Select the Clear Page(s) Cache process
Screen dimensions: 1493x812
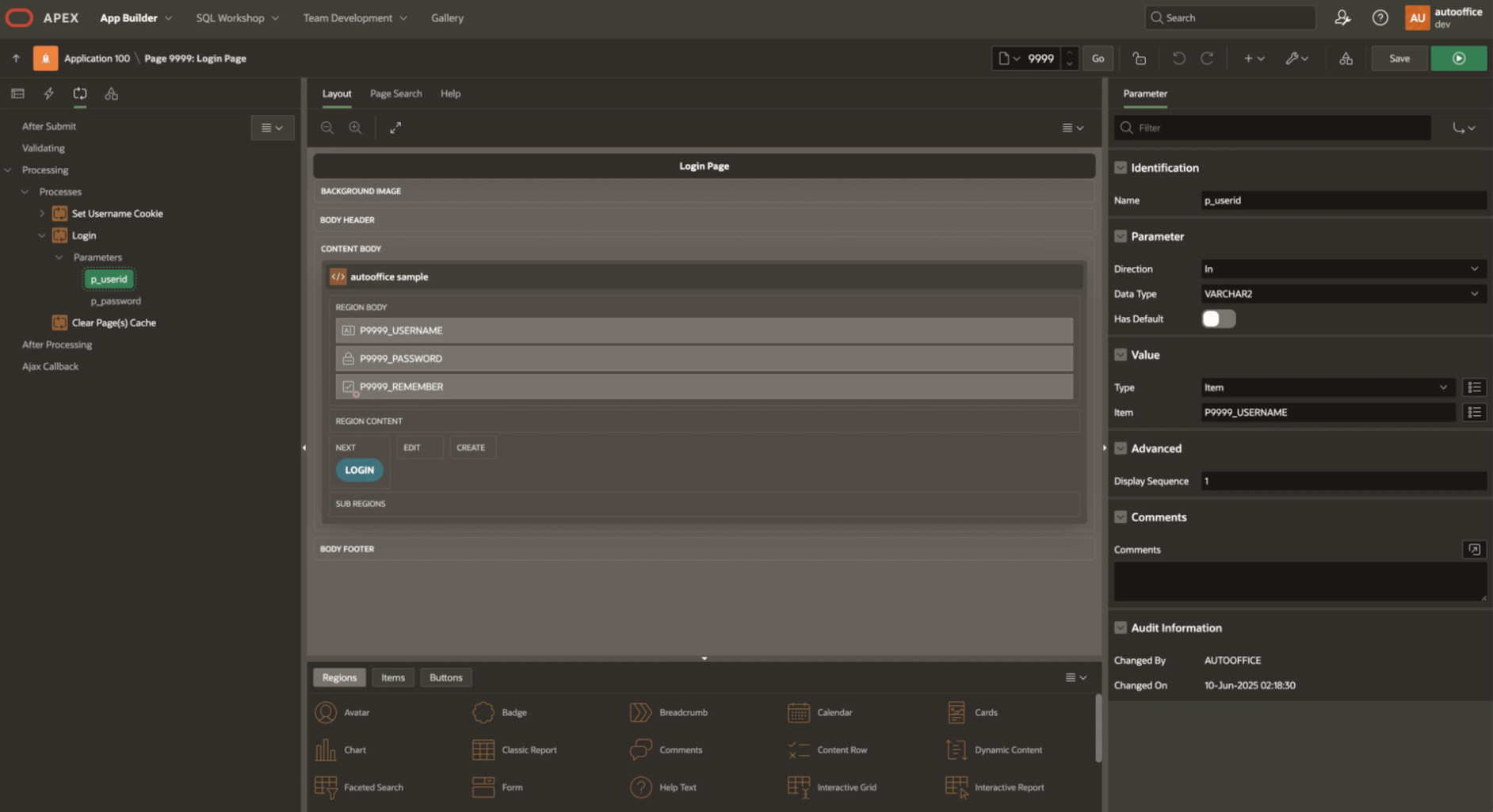coord(113,322)
